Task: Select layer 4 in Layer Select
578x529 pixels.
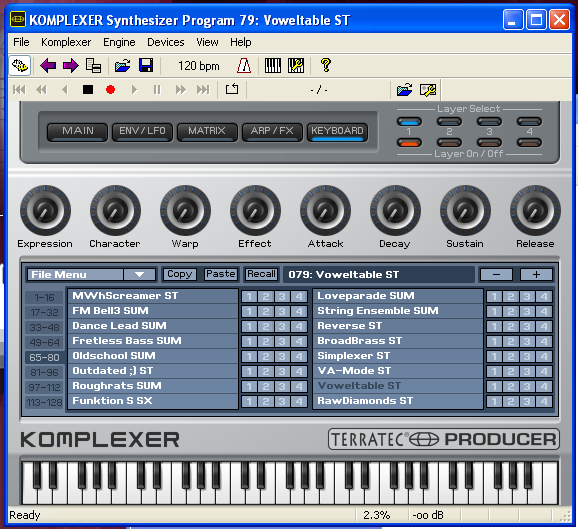Action: 529,121
